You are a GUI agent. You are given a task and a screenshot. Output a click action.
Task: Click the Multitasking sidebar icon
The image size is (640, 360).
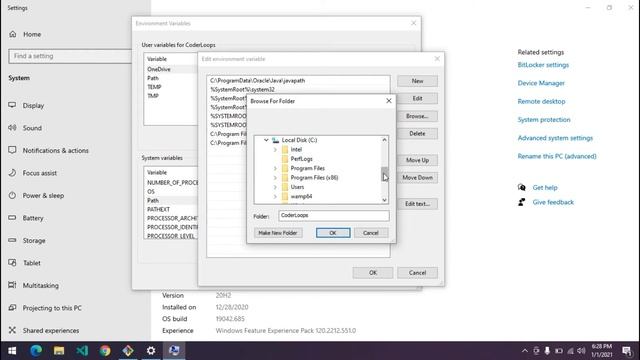(12, 285)
